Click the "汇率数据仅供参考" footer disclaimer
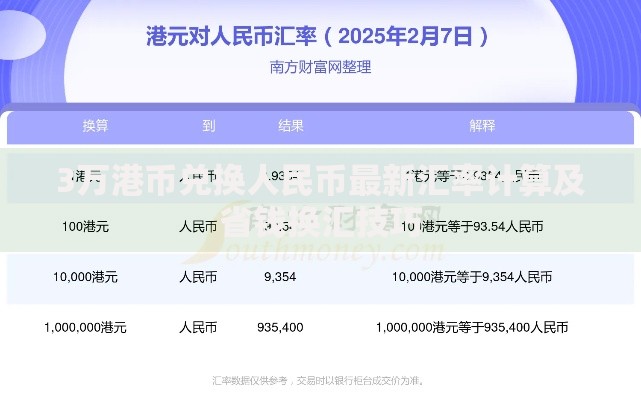This screenshot has height=400, width=641. (319, 380)
